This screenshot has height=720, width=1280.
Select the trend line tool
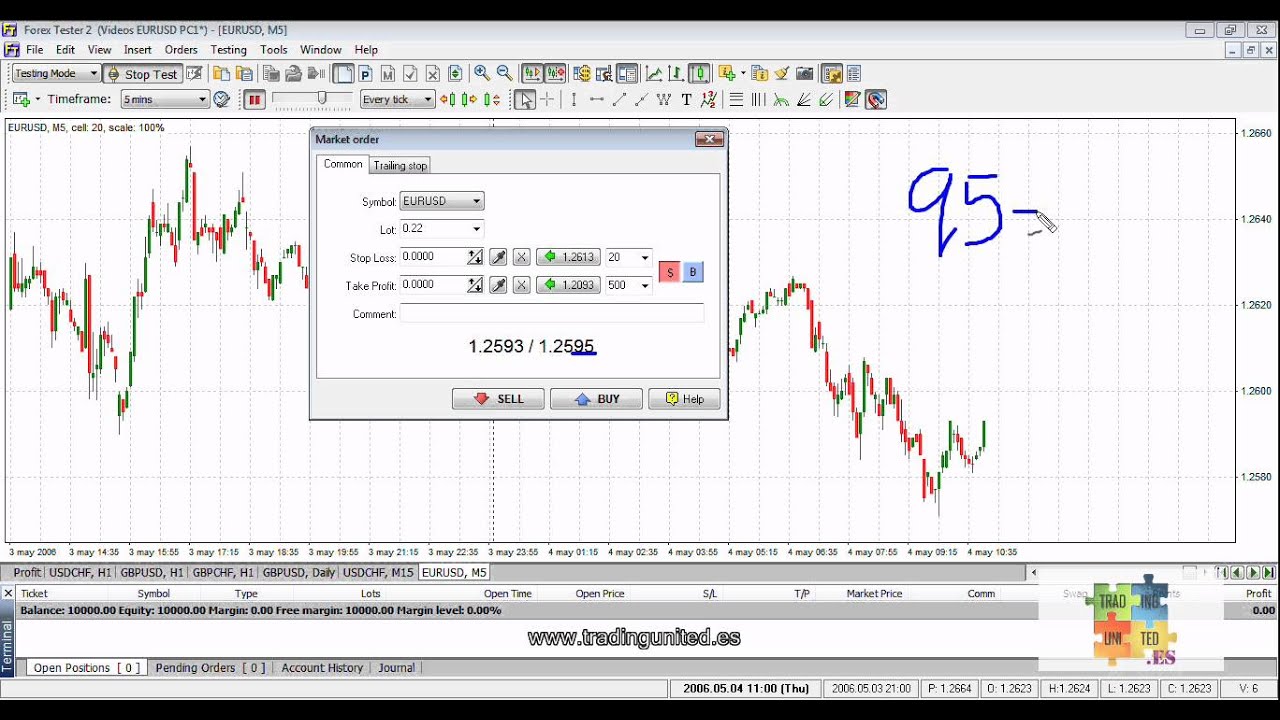619,99
